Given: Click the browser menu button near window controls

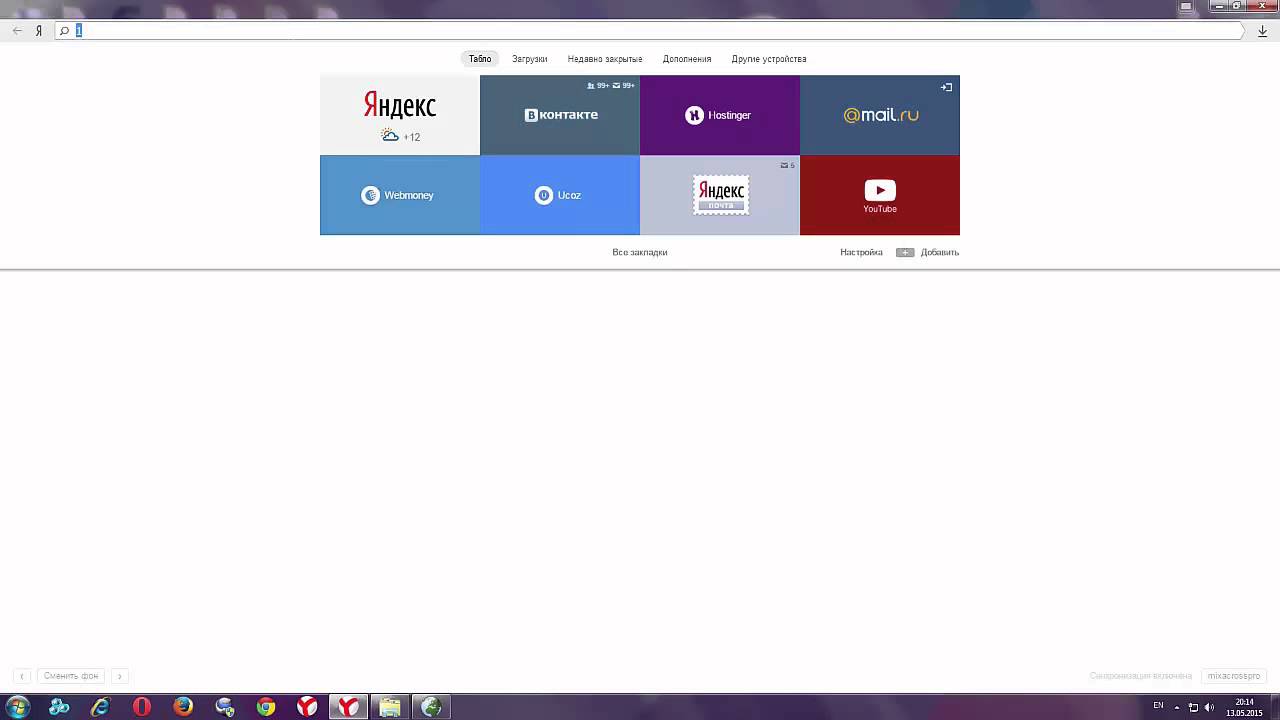Looking at the screenshot, I should (x=1186, y=5).
